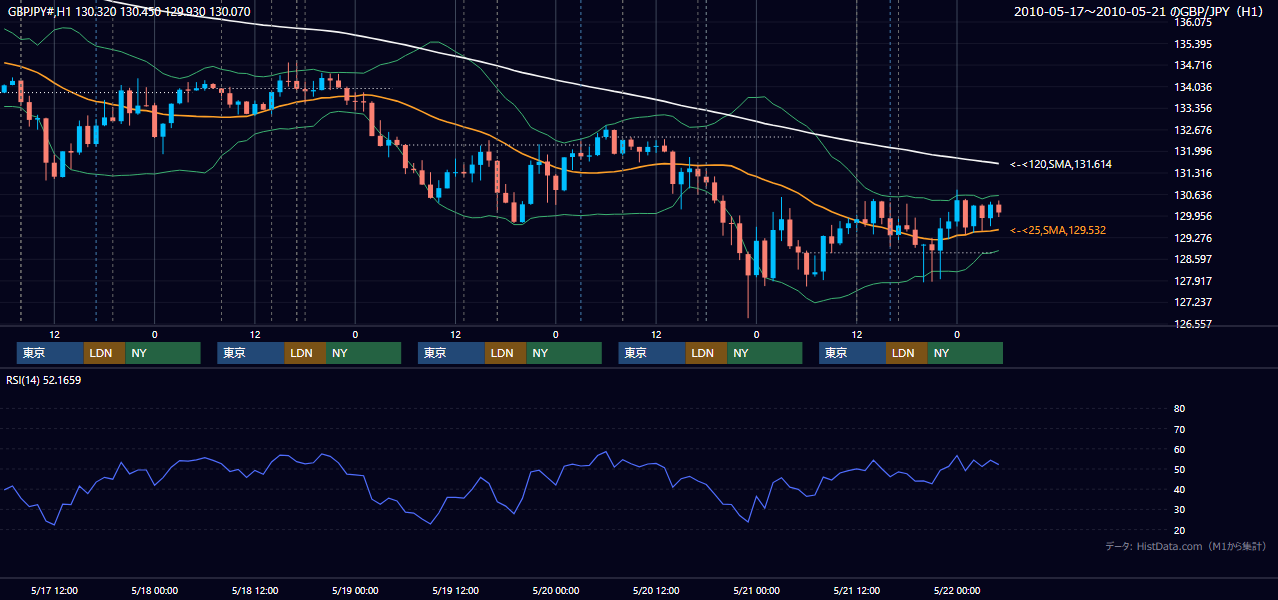Select the 5/22 00:00 time label

(957, 591)
